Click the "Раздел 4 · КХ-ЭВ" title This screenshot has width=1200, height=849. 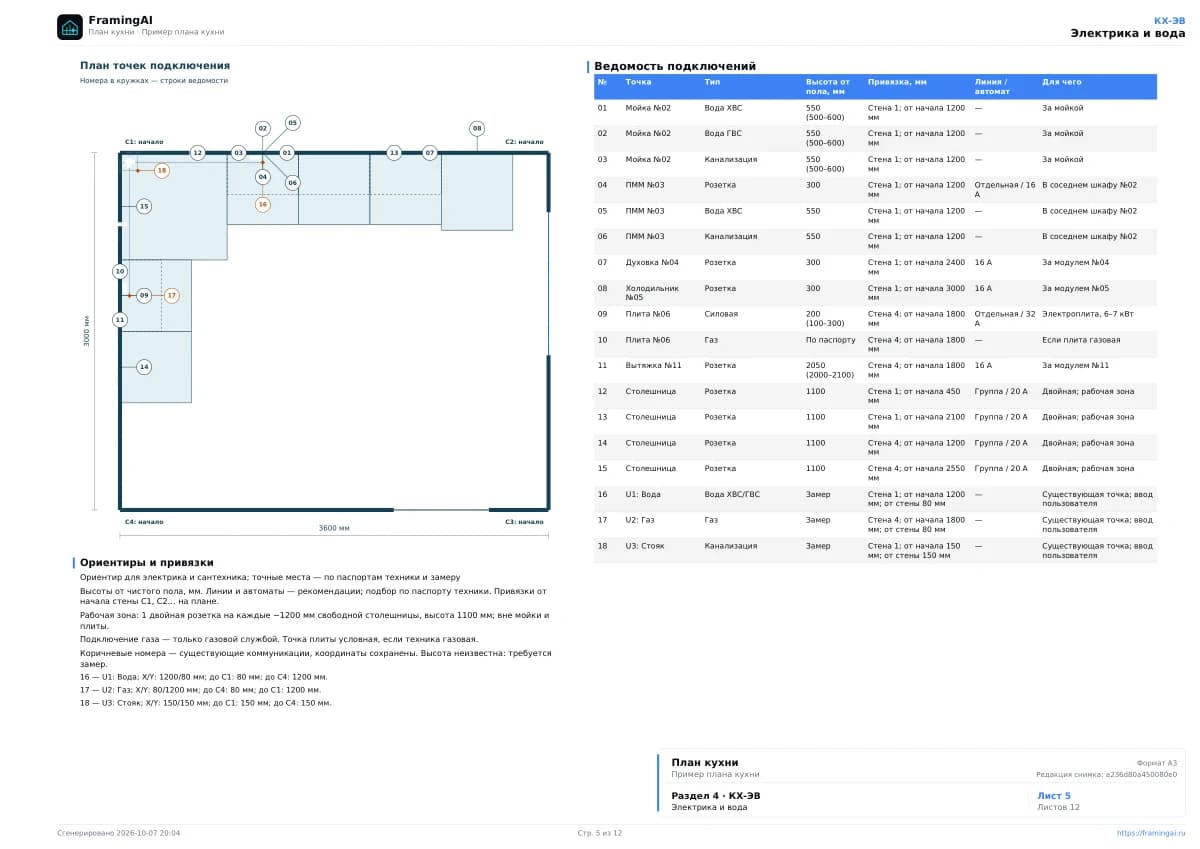pos(716,796)
